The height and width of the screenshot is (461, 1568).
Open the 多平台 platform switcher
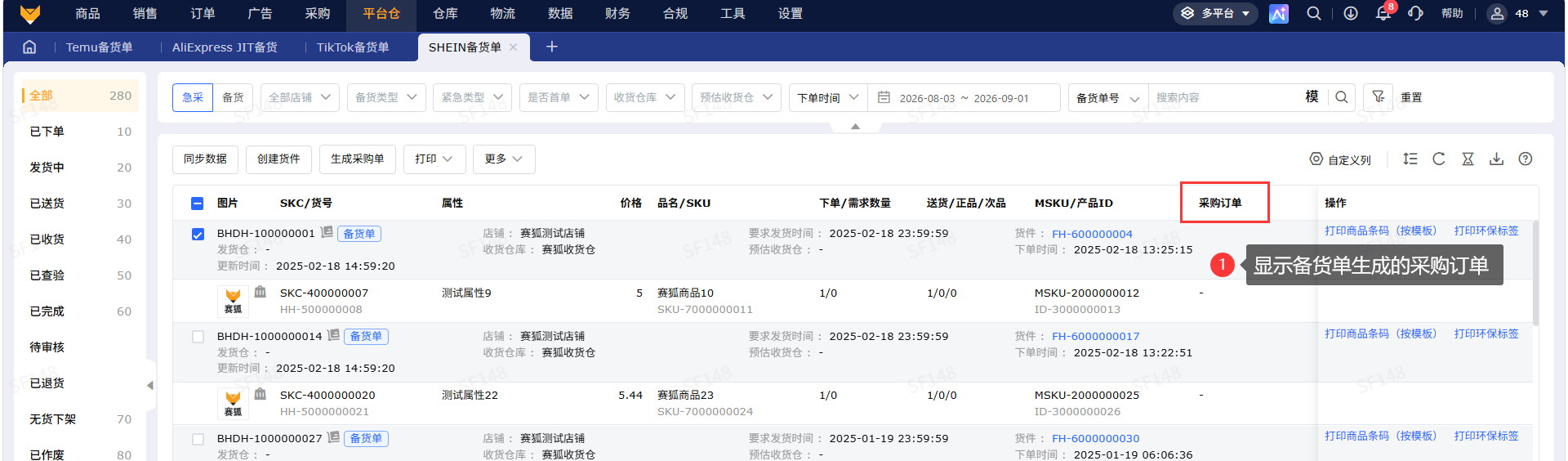point(1217,14)
